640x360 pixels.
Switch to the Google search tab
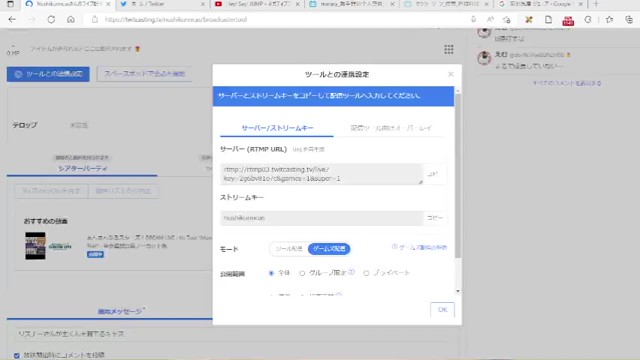coord(540,4)
